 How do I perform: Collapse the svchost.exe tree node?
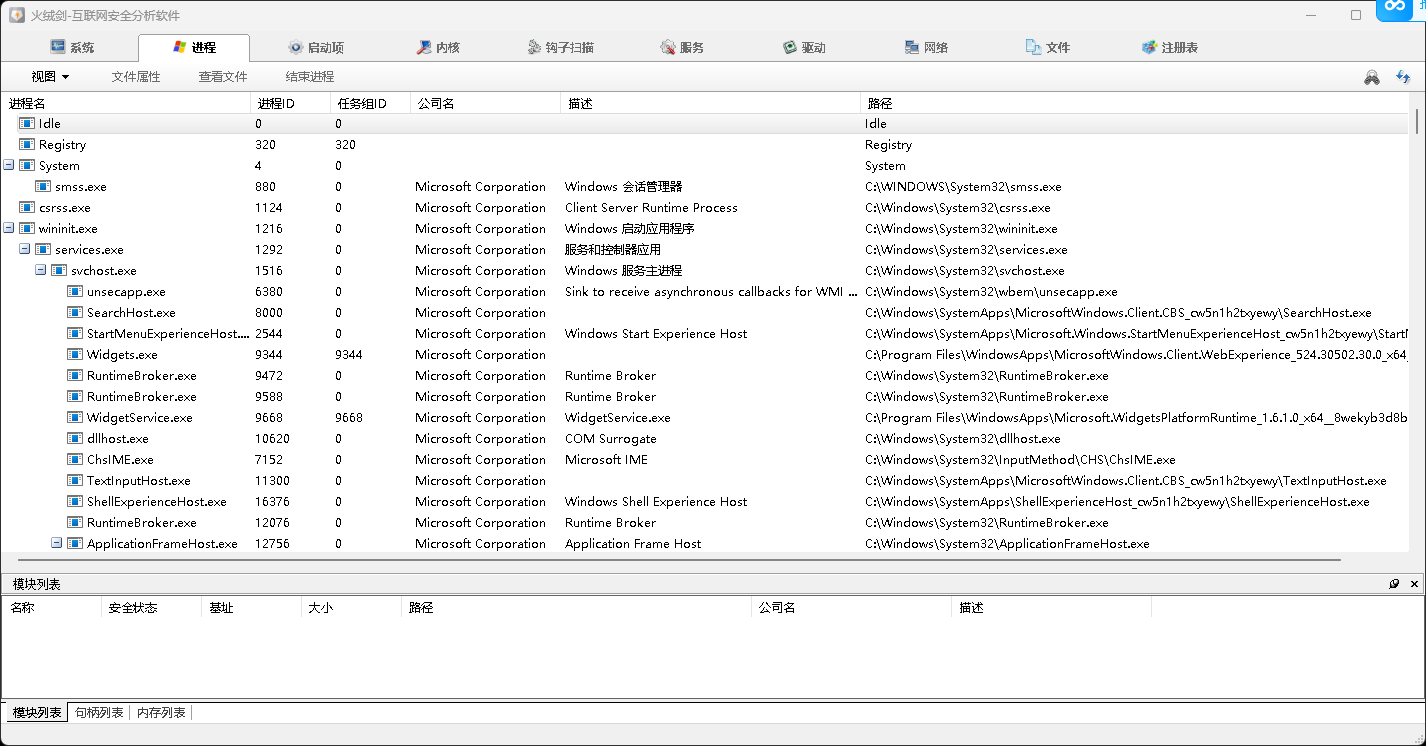pos(41,270)
